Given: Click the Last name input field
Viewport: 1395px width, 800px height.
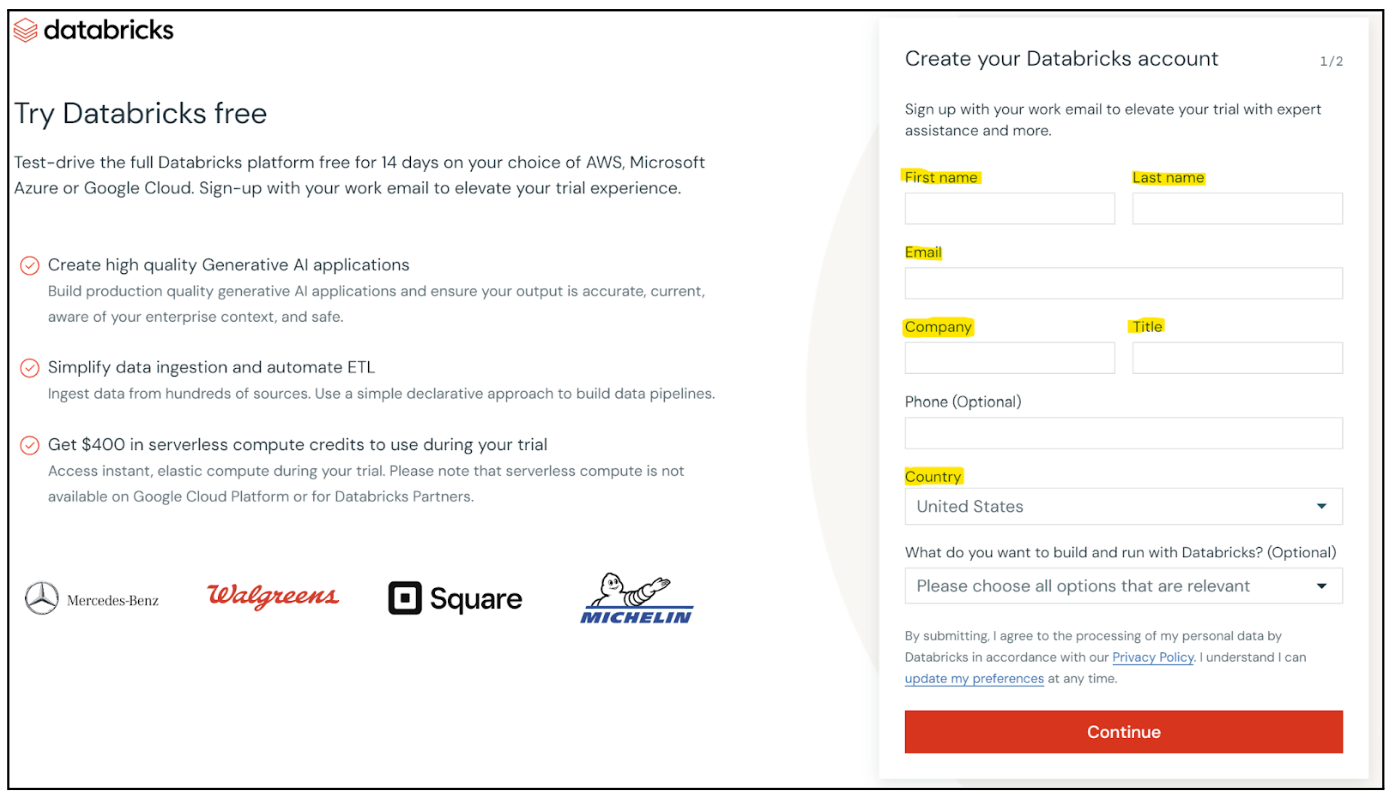Looking at the screenshot, I should click(x=1236, y=208).
